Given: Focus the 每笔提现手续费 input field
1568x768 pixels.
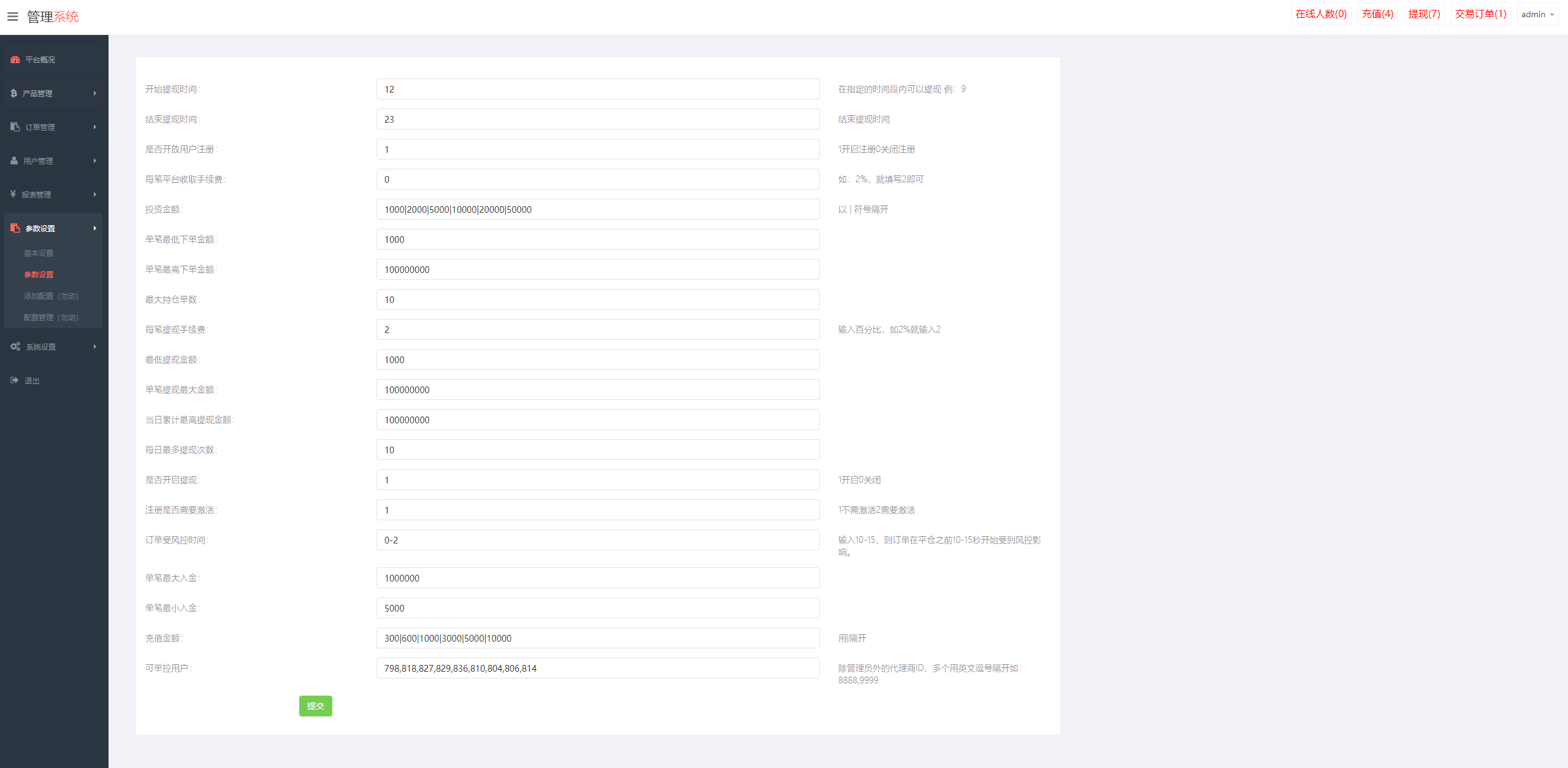Looking at the screenshot, I should tap(598, 329).
